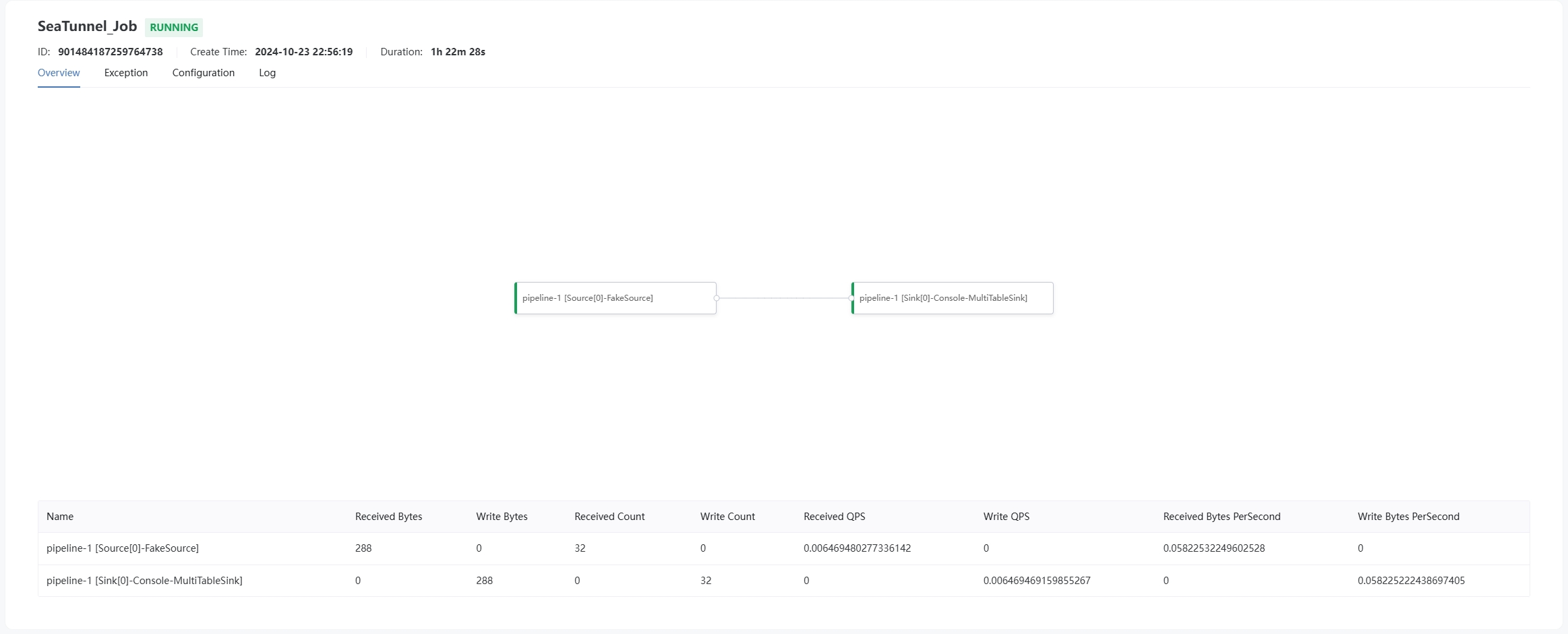Click the Write QPS column header
Viewport: 1568px width, 634px height.
click(1006, 517)
